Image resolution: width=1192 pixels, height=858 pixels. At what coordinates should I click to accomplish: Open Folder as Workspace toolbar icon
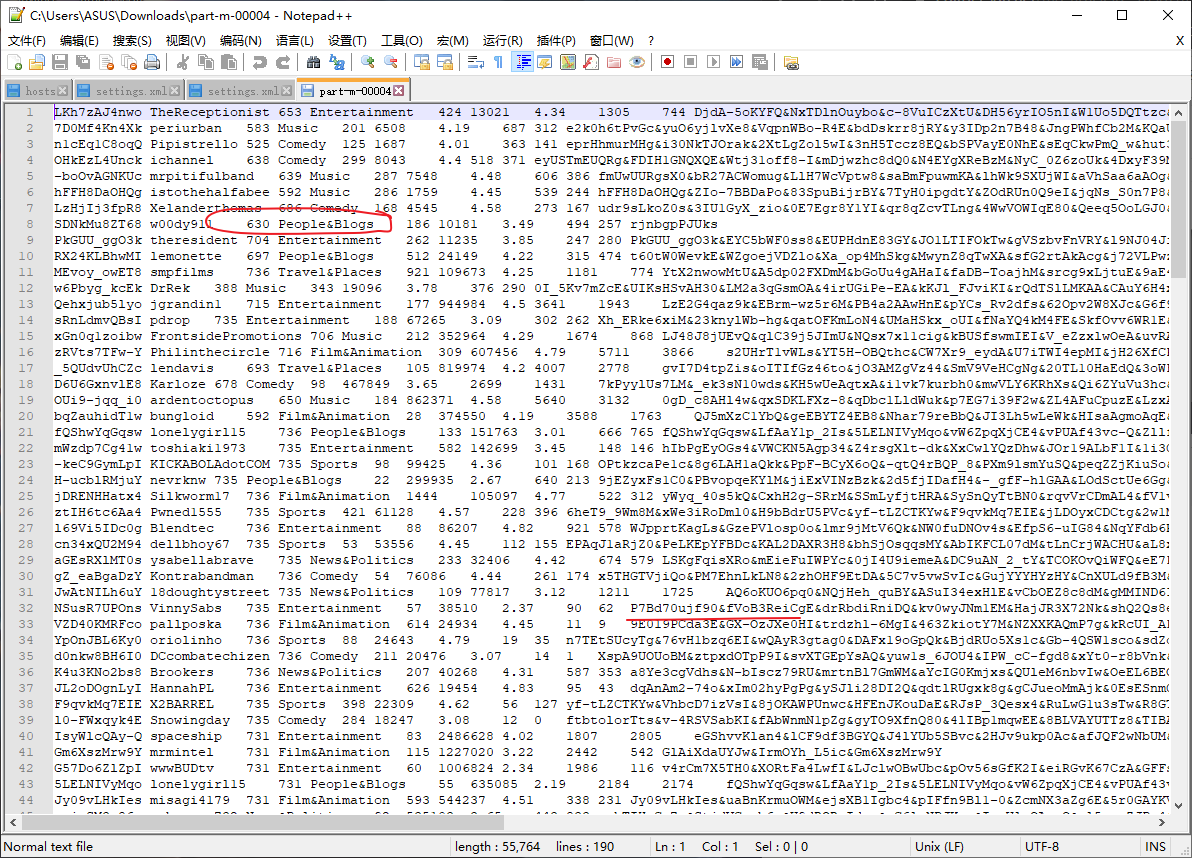click(614, 62)
